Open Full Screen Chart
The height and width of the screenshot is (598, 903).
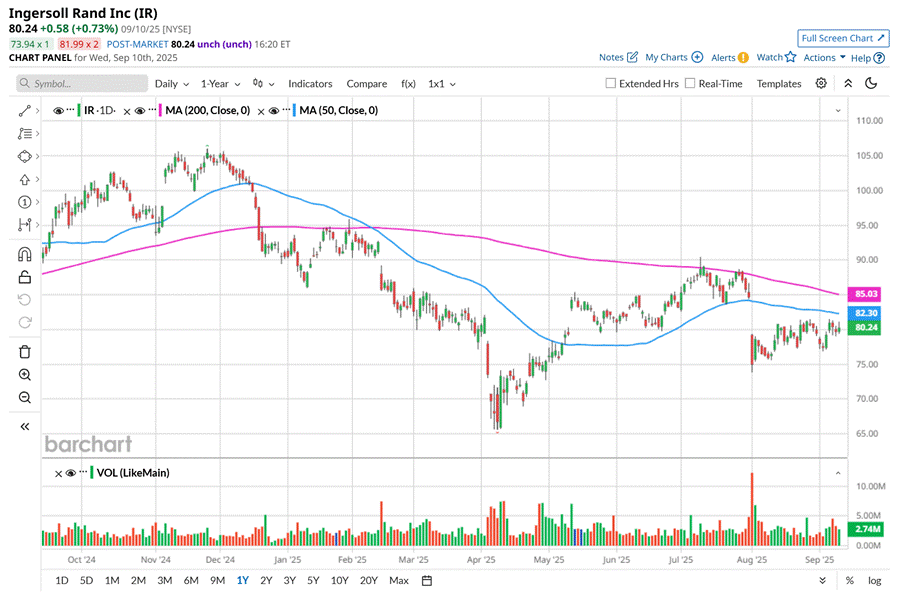click(843, 38)
